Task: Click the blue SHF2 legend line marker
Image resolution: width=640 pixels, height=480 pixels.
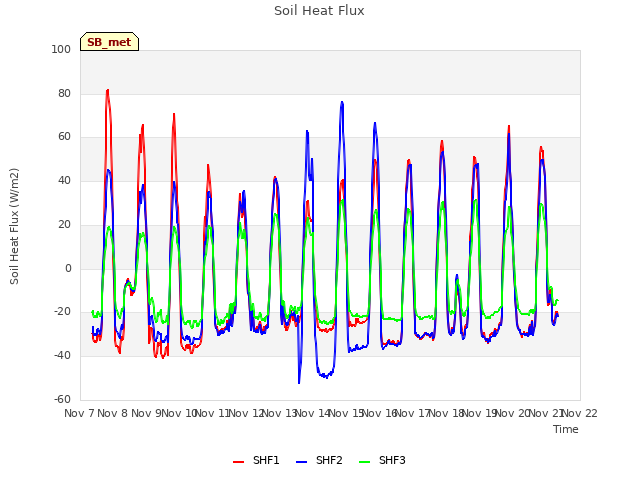Action: (301, 462)
